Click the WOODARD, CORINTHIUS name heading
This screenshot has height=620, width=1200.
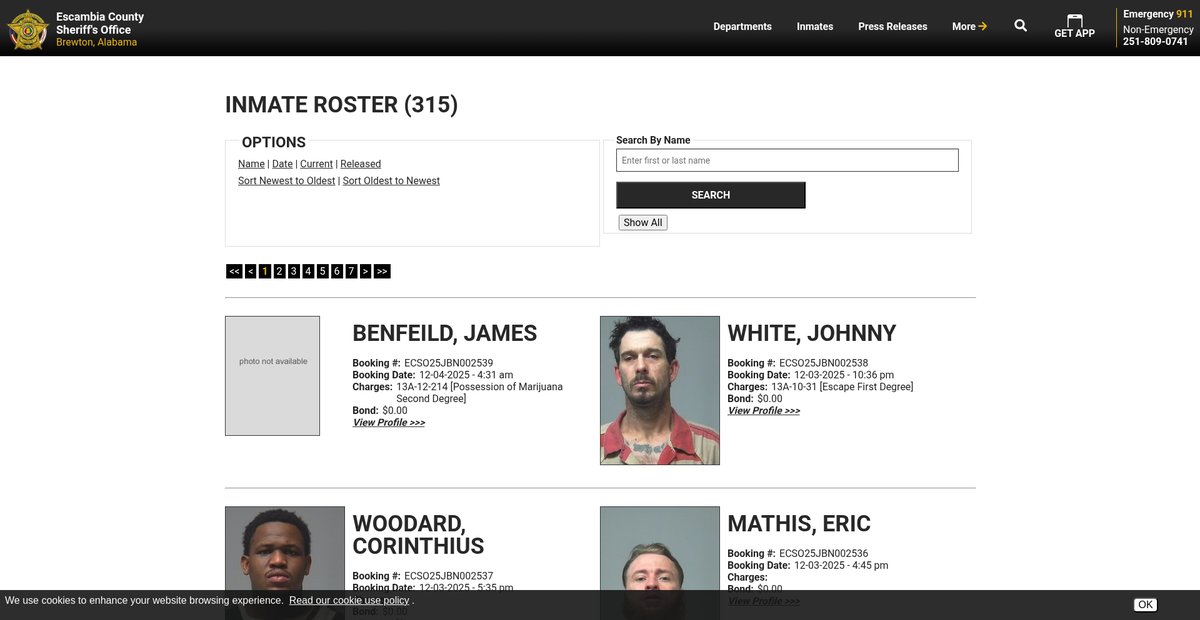tap(419, 535)
